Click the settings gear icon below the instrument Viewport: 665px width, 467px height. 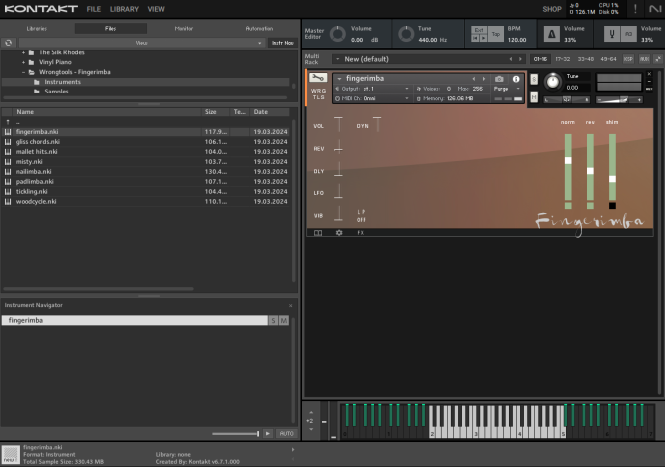click(x=339, y=232)
